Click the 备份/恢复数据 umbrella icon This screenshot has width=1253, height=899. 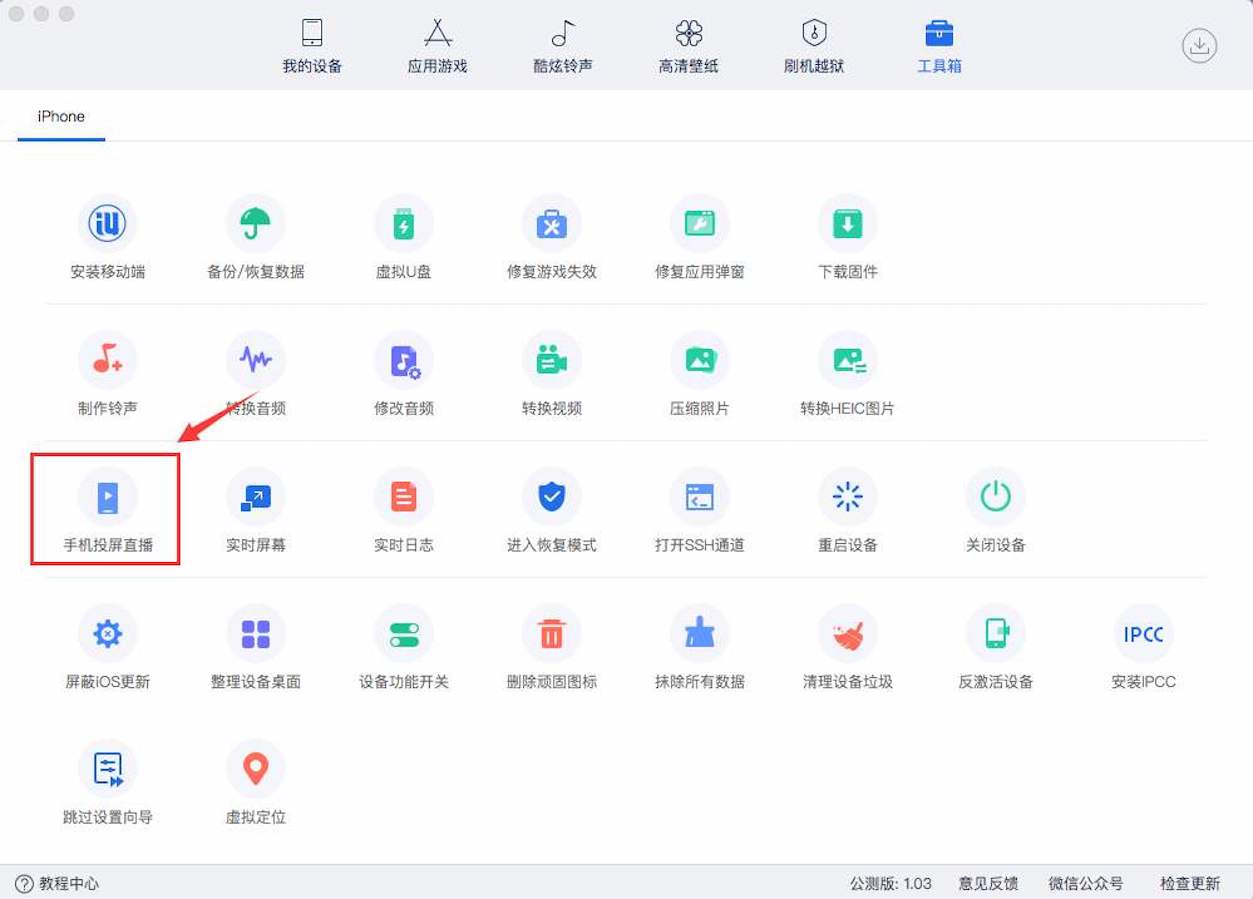(x=255, y=224)
